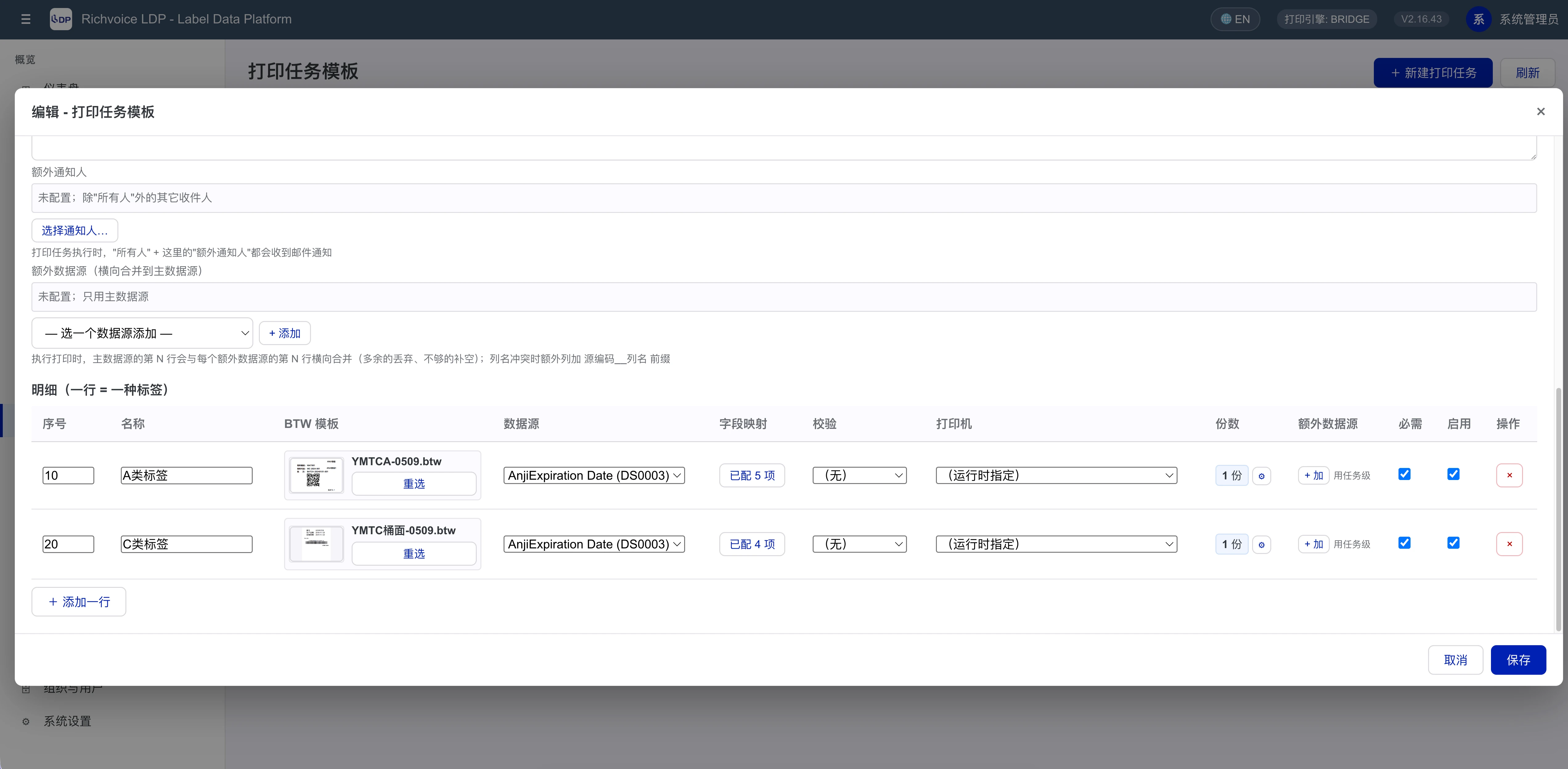
Task: Uncheck the 必需 checkbox for A类标签
Action: click(x=1404, y=474)
